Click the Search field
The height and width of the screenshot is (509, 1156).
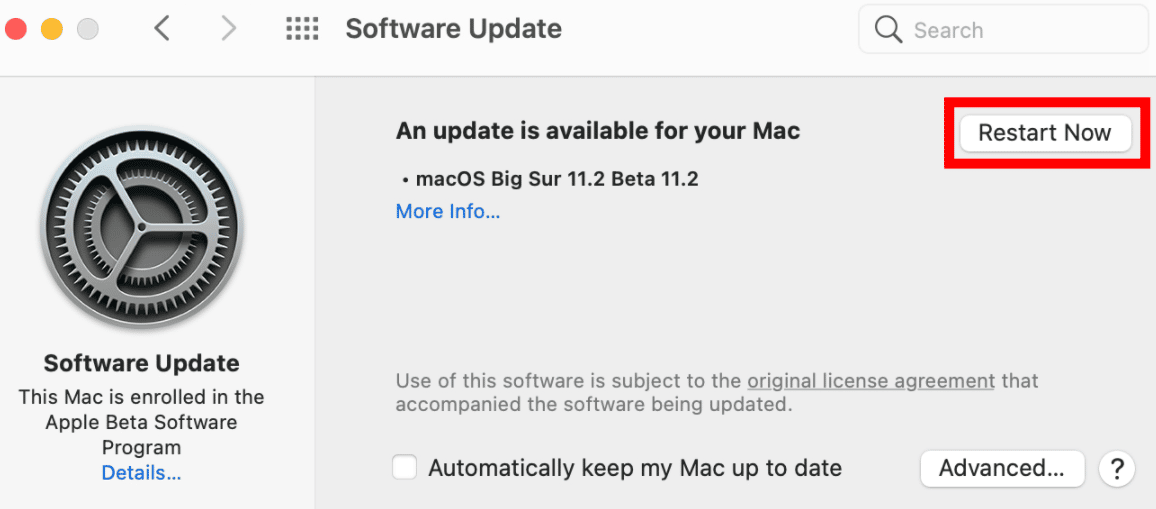point(1003,30)
